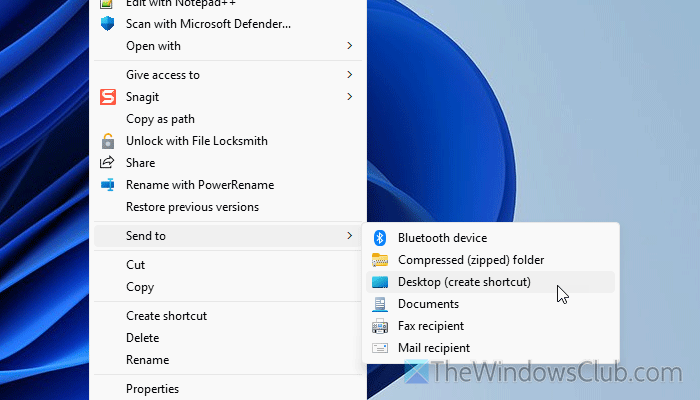The image size is (700, 400).
Task: Choose Copy as path
Action: pyautogui.click(x=160, y=119)
